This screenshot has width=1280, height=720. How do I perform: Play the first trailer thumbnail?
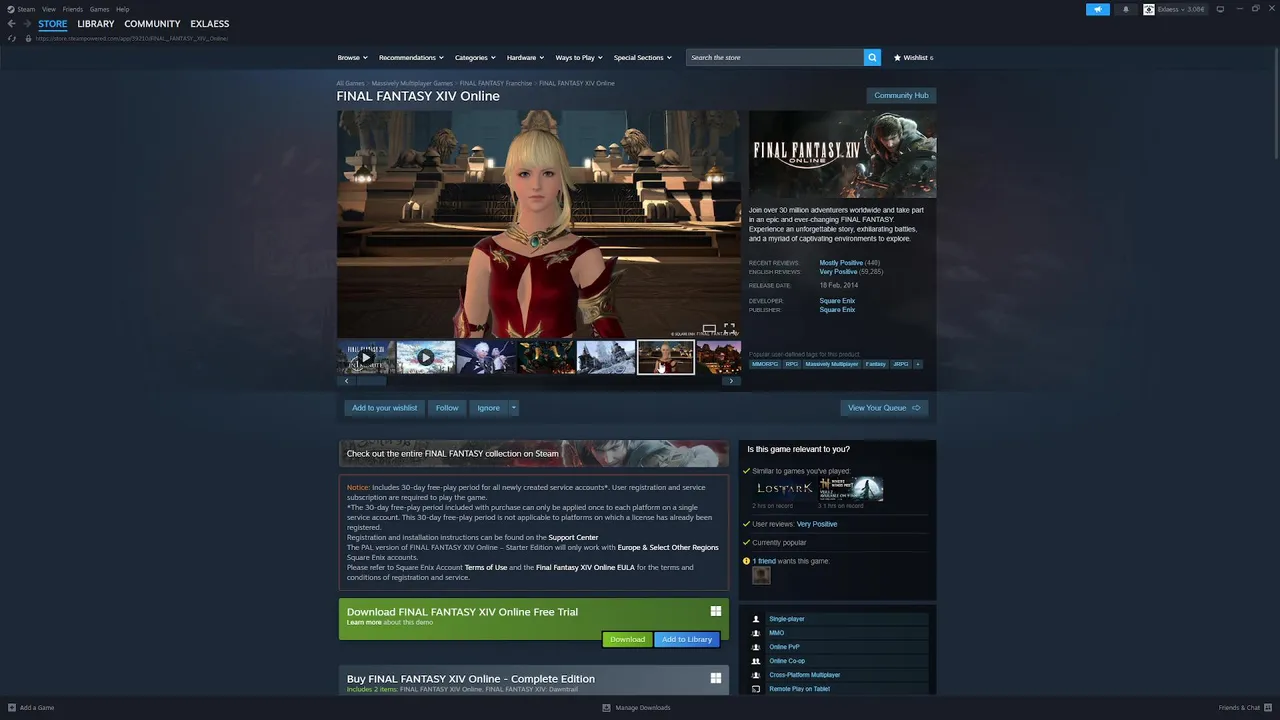tap(366, 357)
